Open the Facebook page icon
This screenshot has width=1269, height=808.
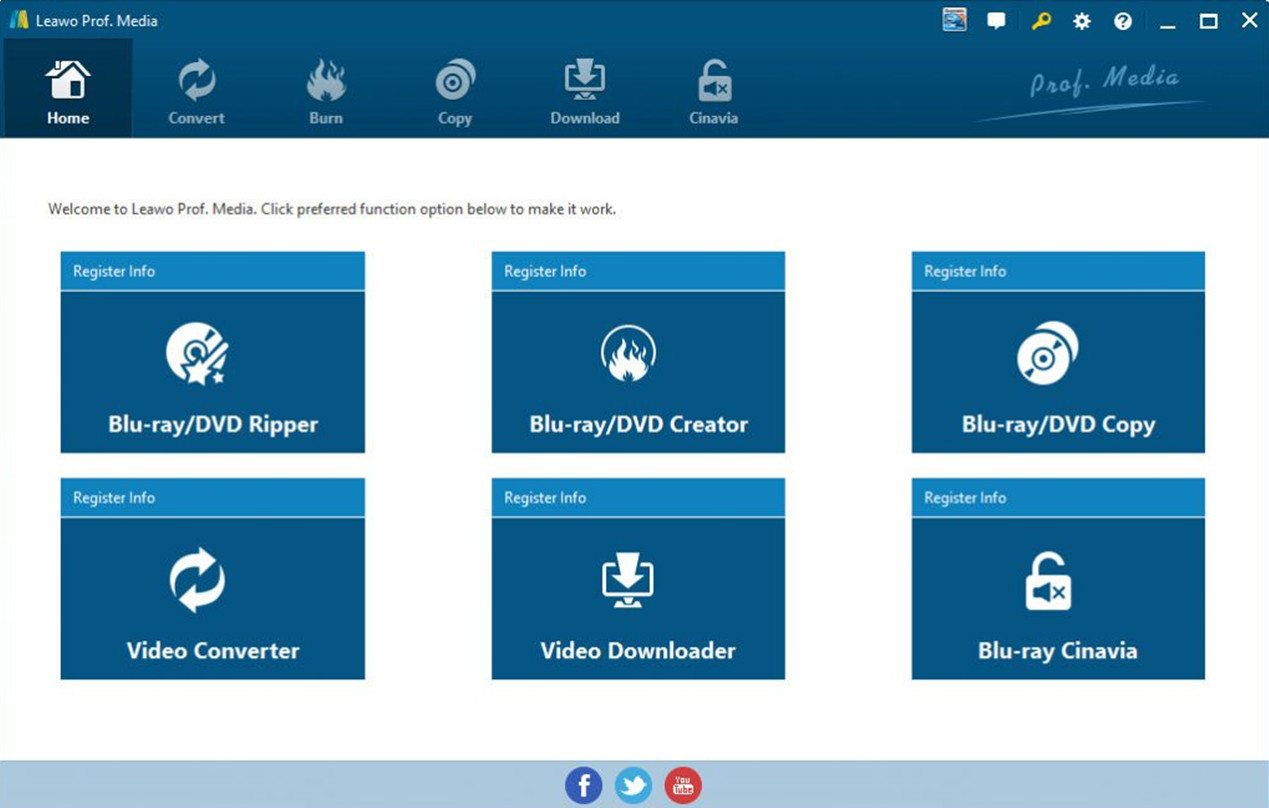click(584, 786)
